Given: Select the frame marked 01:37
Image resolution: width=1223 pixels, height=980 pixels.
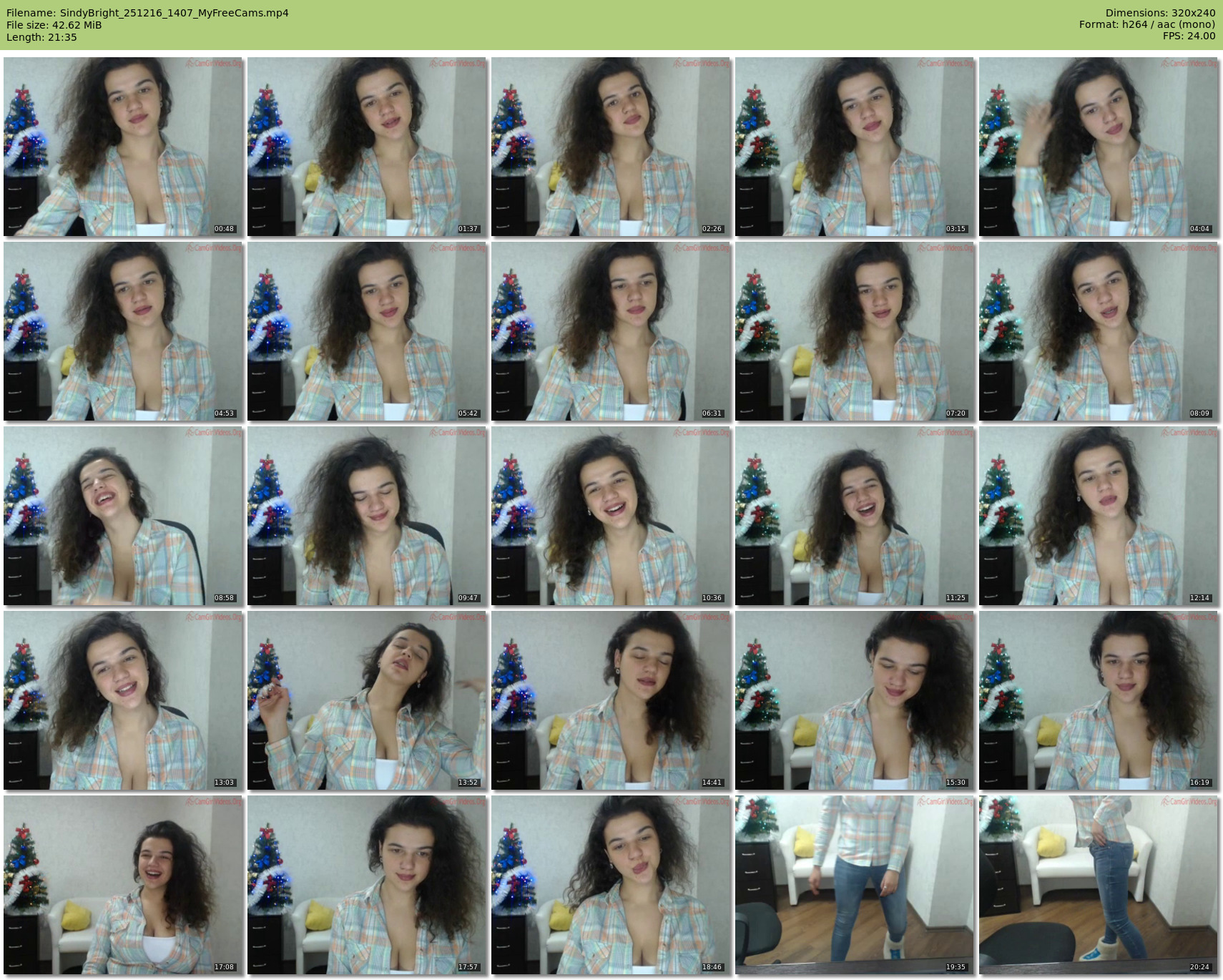Looking at the screenshot, I should [x=367, y=147].
